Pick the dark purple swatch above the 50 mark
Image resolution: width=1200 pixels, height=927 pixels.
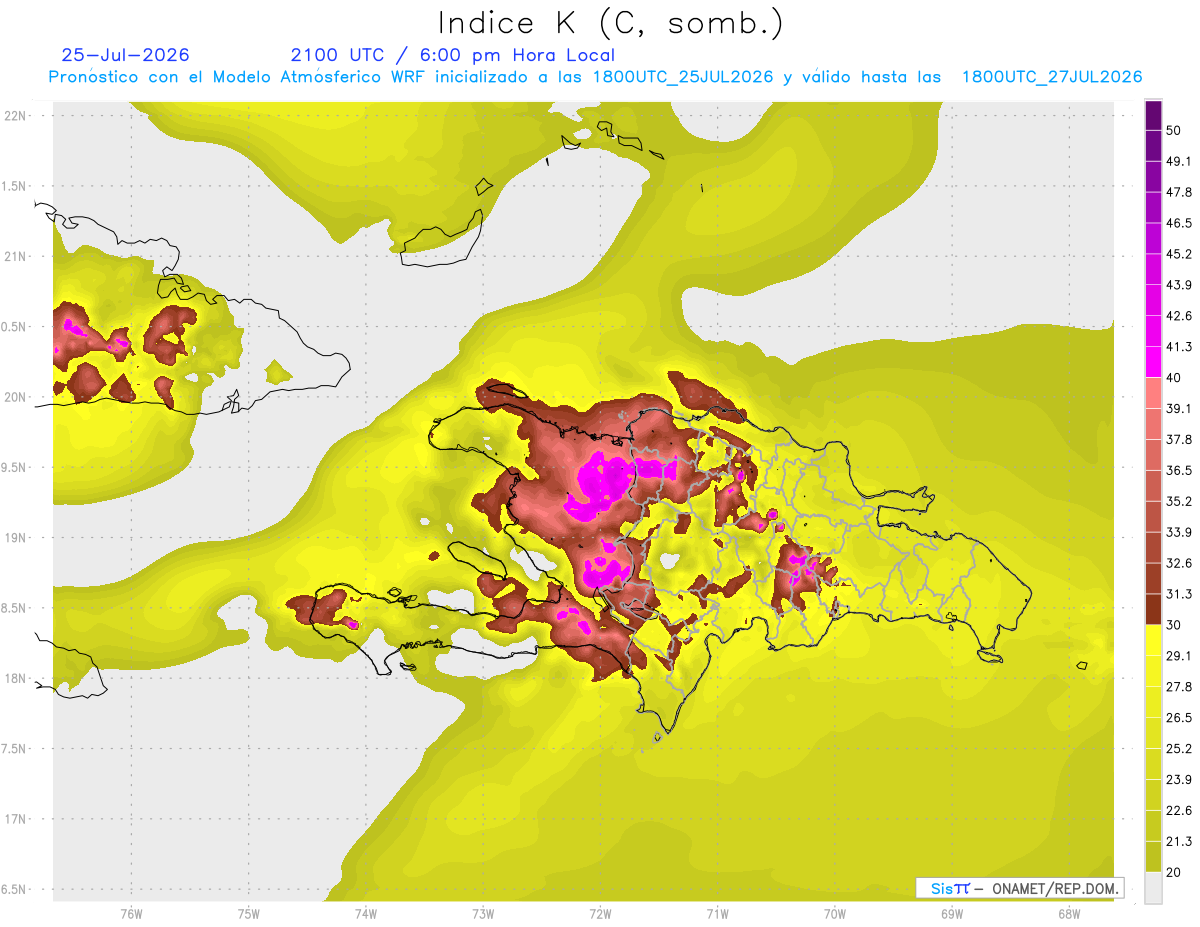click(x=1153, y=115)
